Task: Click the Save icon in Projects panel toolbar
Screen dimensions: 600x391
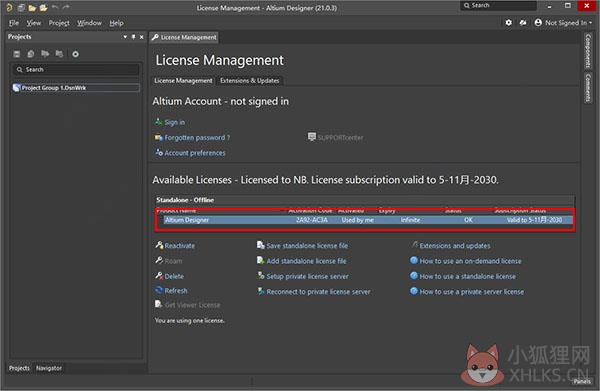Action: point(16,54)
